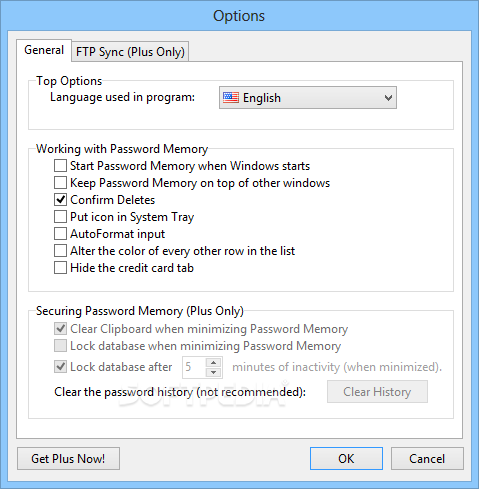Viewport: 479px width, 489px height.
Task: Click the Get Plus Now! button
Action: (68, 459)
